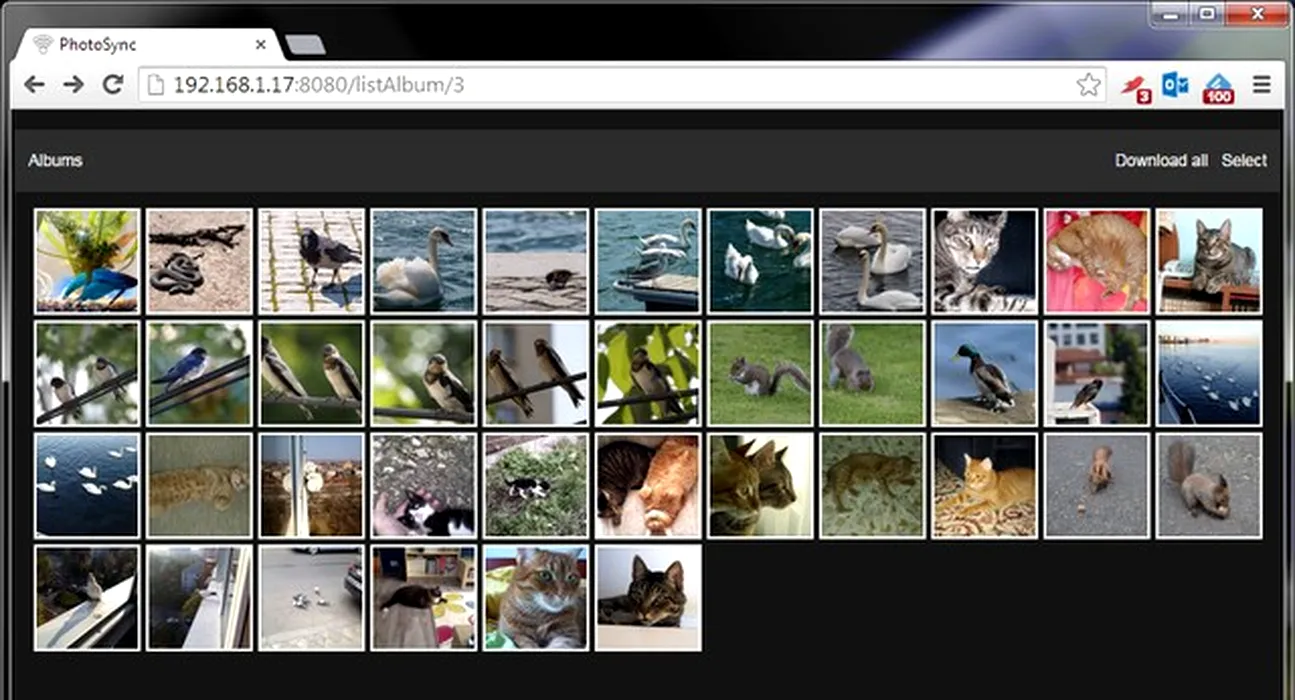The height and width of the screenshot is (700, 1295).
Task: Open the cat in room with shelves photo
Action: click(x=423, y=598)
